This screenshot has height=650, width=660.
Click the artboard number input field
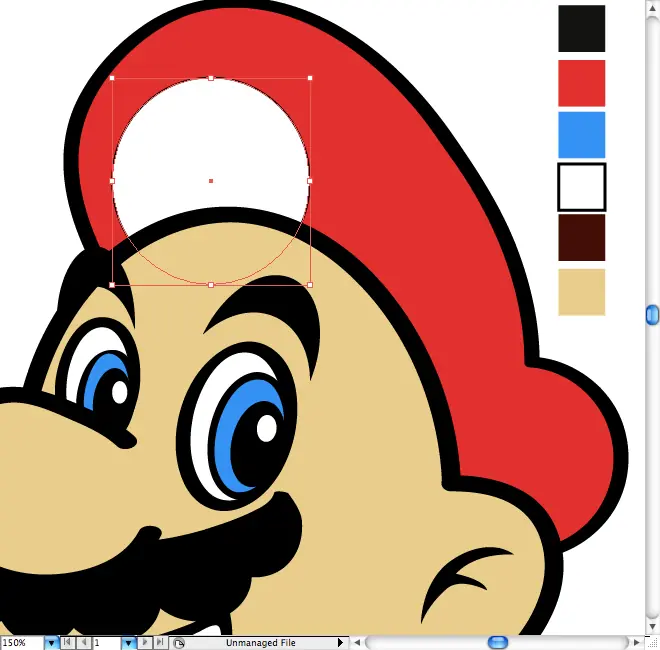(105, 642)
